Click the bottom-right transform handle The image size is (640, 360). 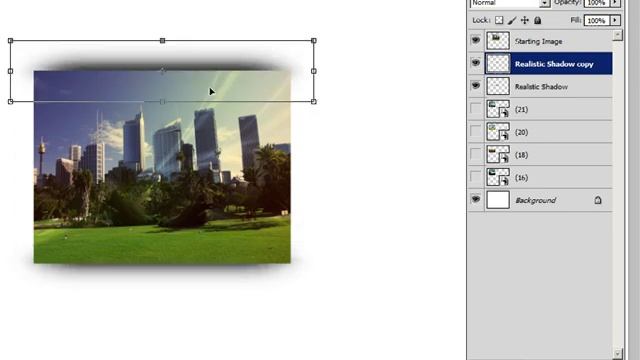coord(313,101)
